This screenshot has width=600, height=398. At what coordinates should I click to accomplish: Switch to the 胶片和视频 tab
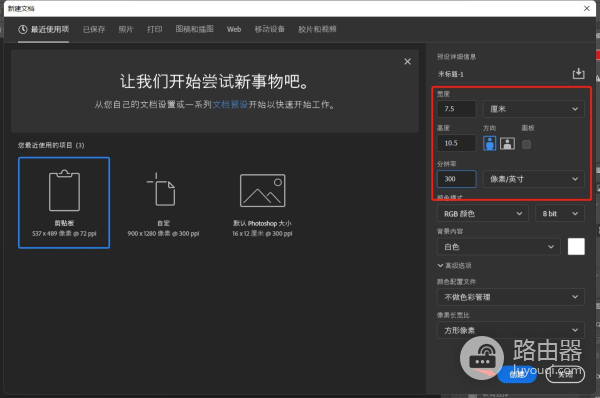tap(317, 29)
